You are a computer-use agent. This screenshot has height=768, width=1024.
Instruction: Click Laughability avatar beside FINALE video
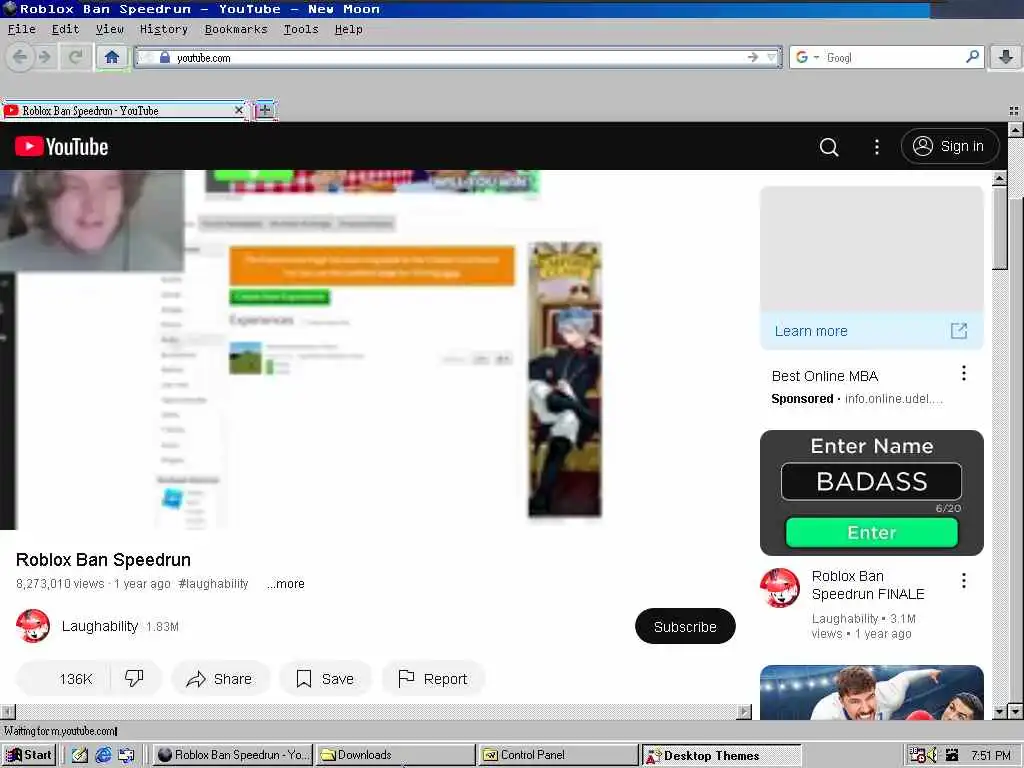click(x=780, y=587)
